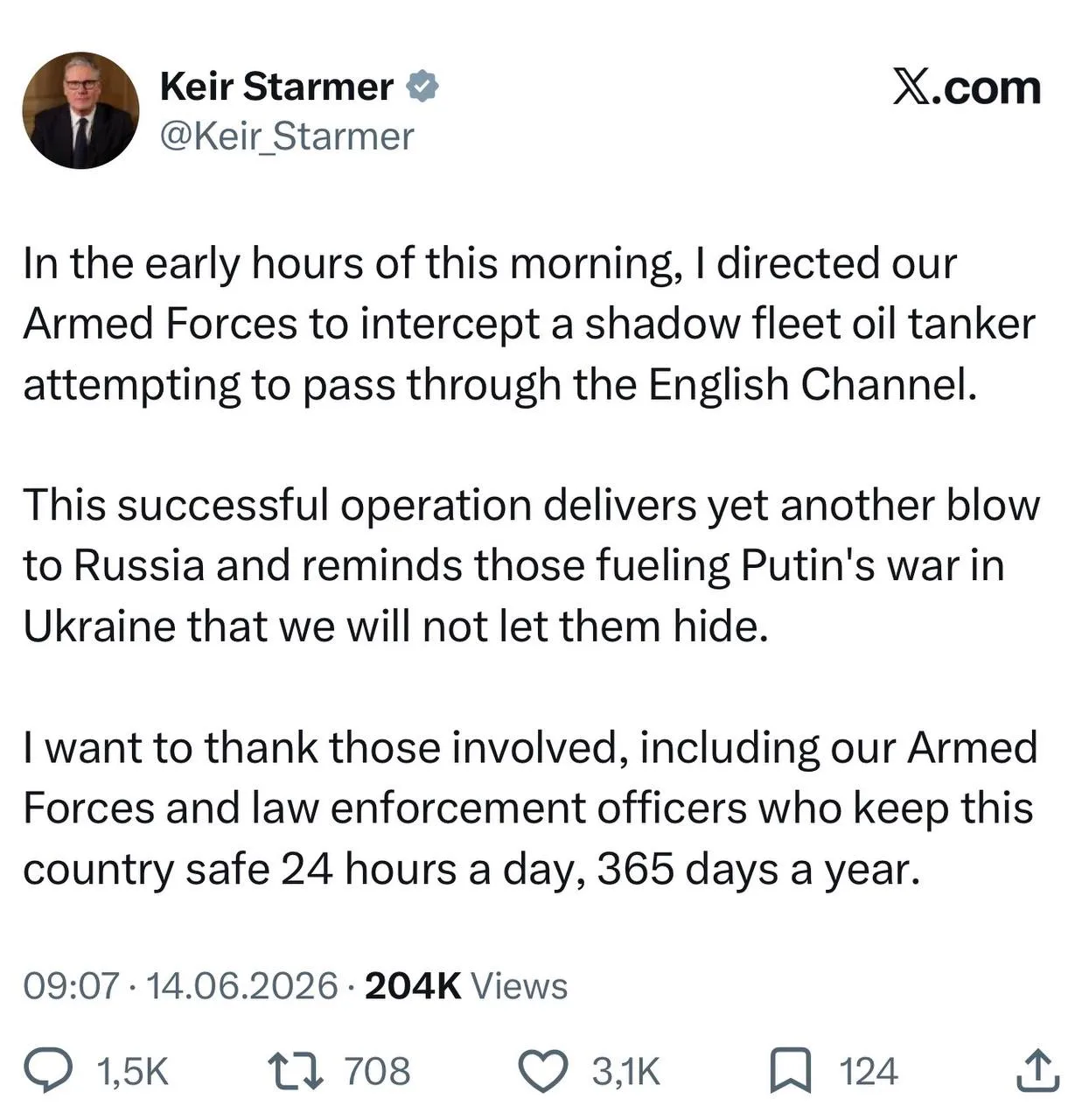The width and height of the screenshot is (1089, 1120).
Task: Open Keir Starmer's profile picture
Action: pos(80,110)
